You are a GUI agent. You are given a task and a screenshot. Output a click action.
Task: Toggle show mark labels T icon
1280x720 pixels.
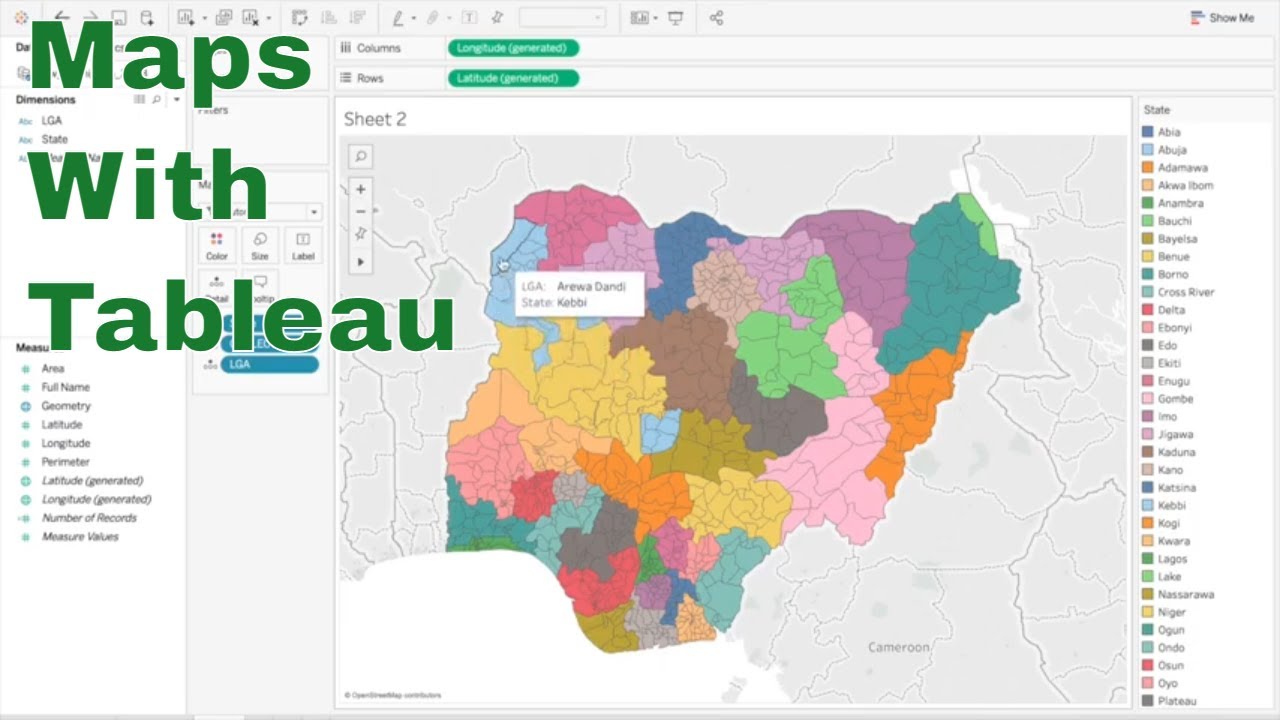click(x=468, y=18)
